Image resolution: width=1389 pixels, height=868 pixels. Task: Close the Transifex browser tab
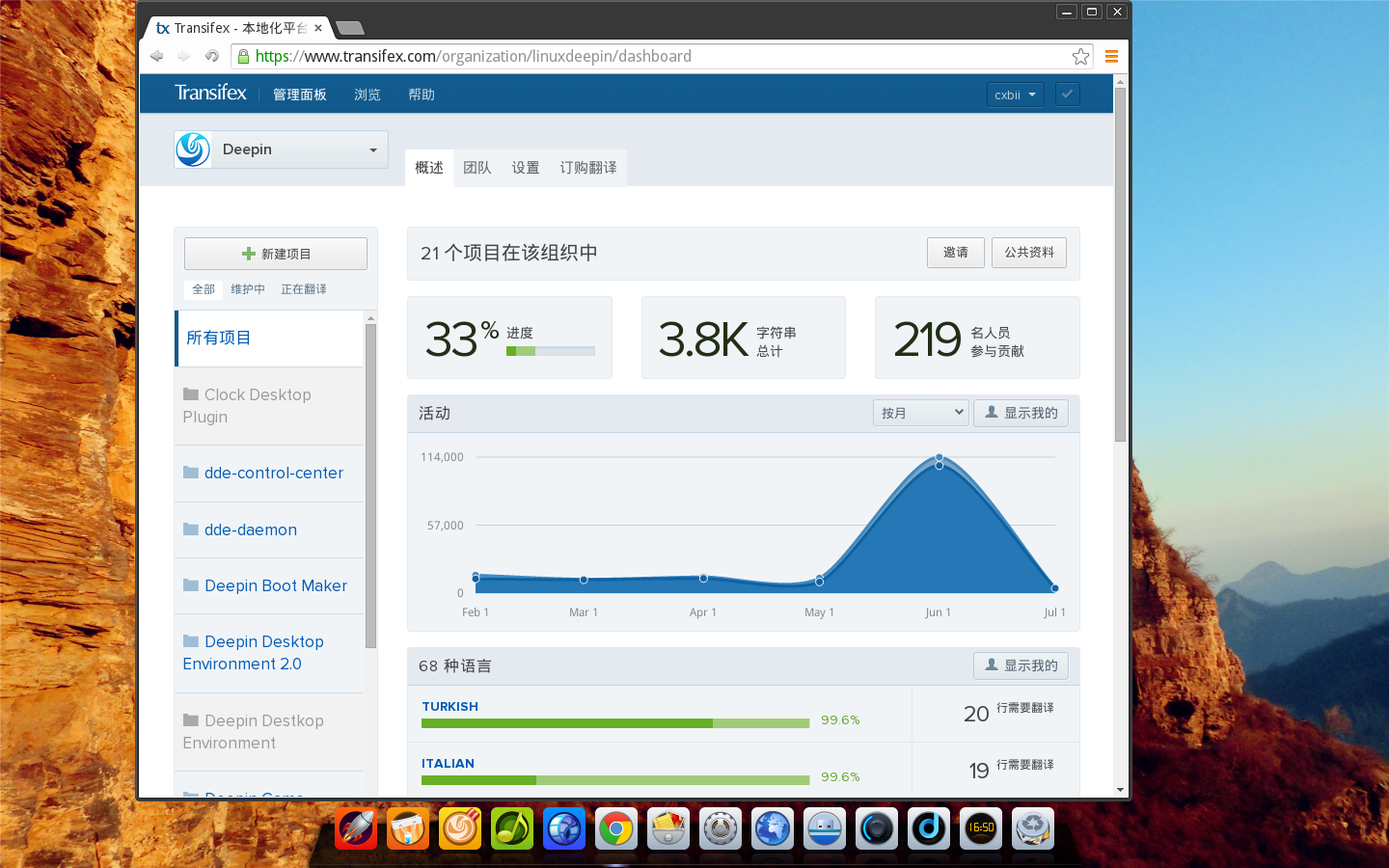(x=318, y=28)
